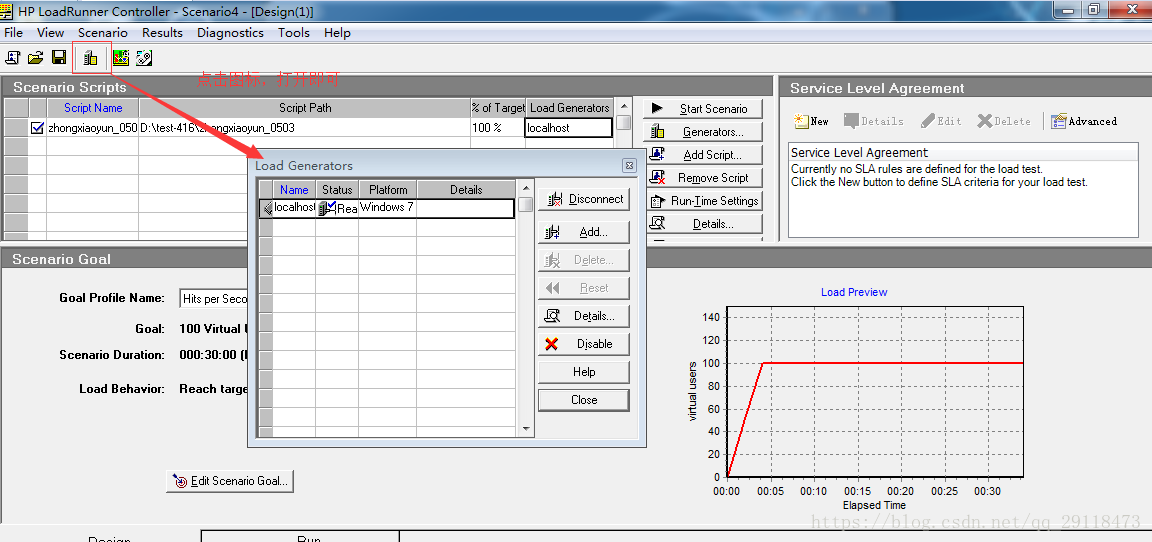Open the Help menu
1152x542 pixels.
[337, 32]
